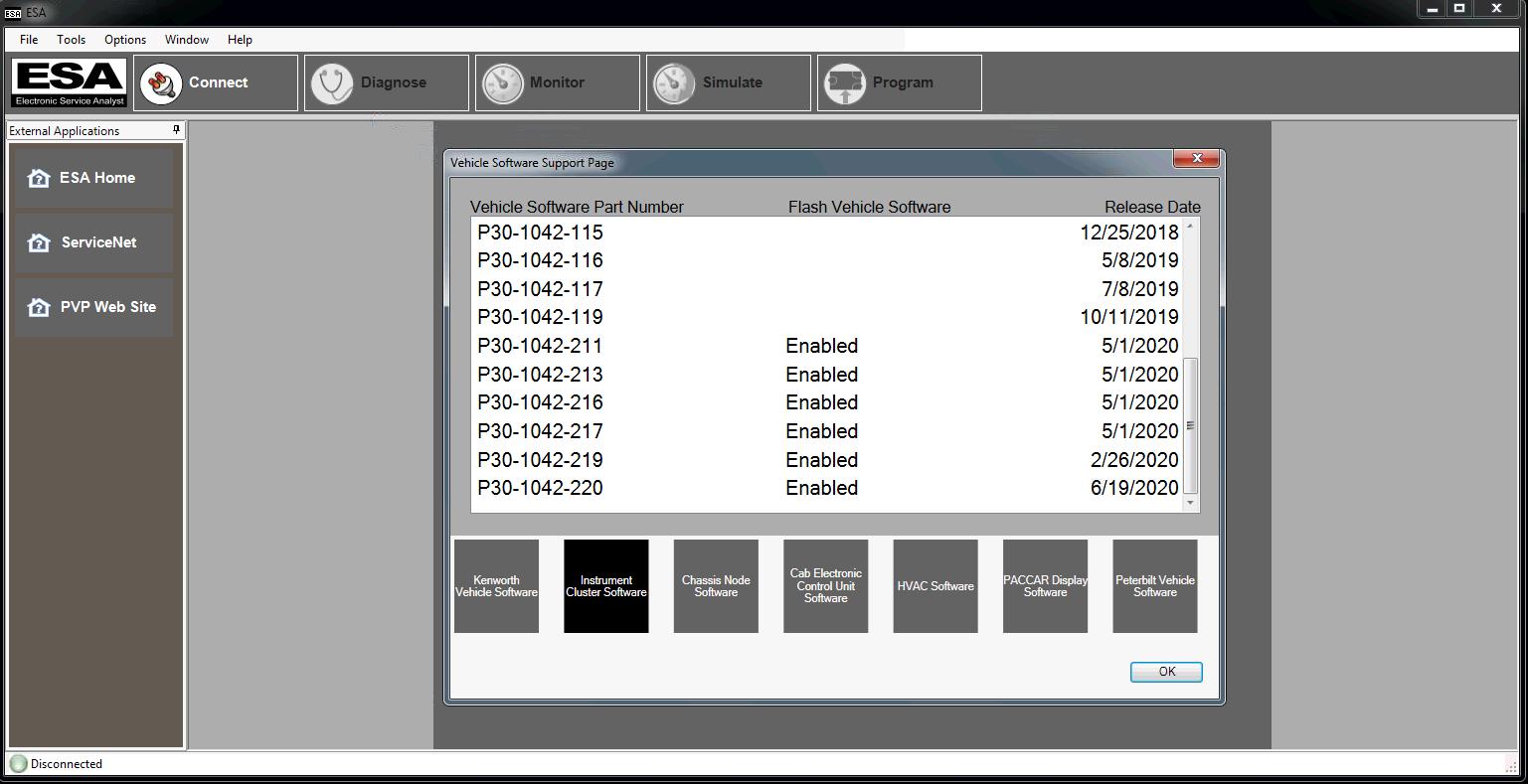Viewport: 1528px width, 784px height.
Task: Click the Simulate toolbar label
Action: tap(733, 82)
